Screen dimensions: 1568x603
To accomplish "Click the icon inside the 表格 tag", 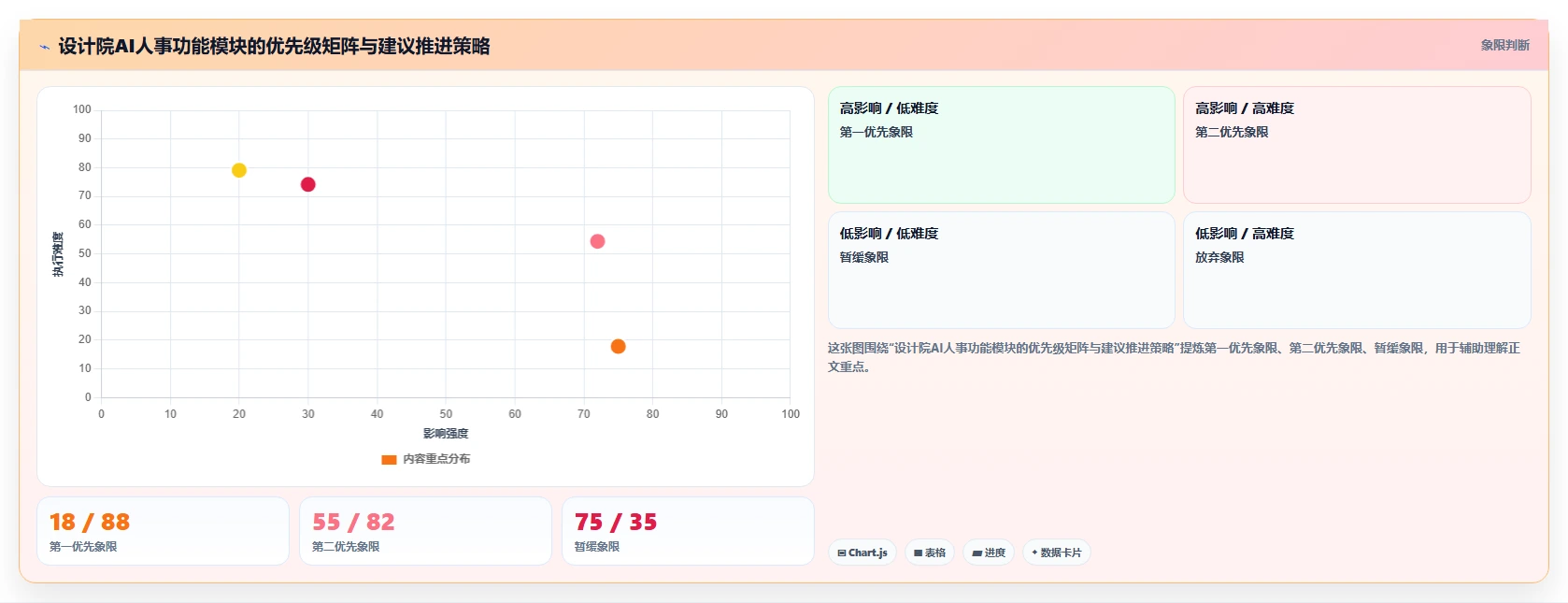I will pyautogui.click(x=919, y=553).
